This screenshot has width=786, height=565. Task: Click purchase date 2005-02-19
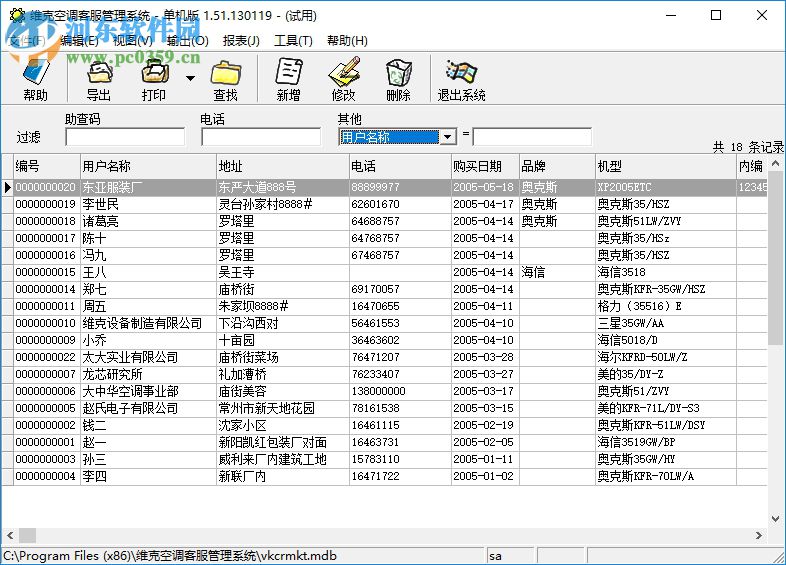pos(485,426)
